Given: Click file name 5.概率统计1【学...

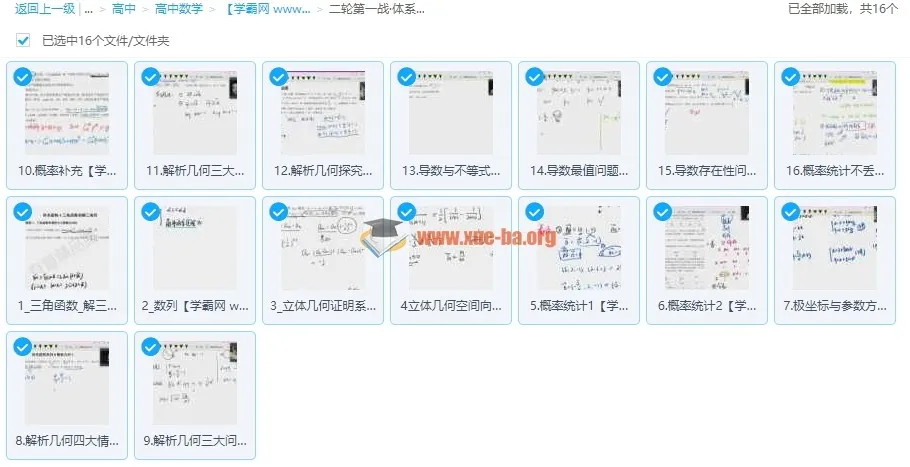Looking at the screenshot, I should [579, 306].
